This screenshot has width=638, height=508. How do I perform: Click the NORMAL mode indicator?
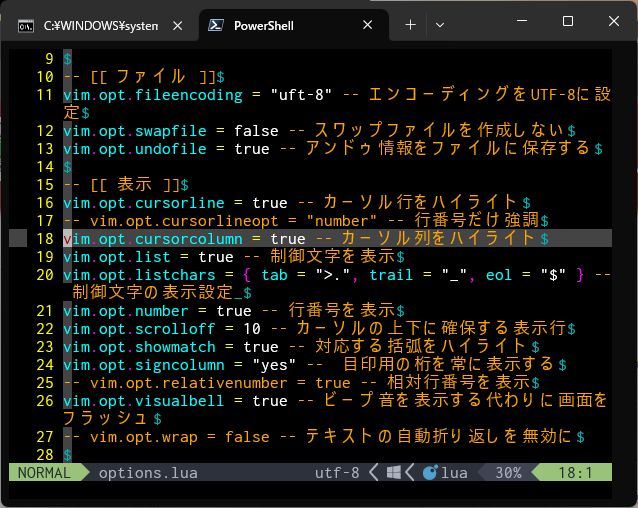[x=44, y=472]
